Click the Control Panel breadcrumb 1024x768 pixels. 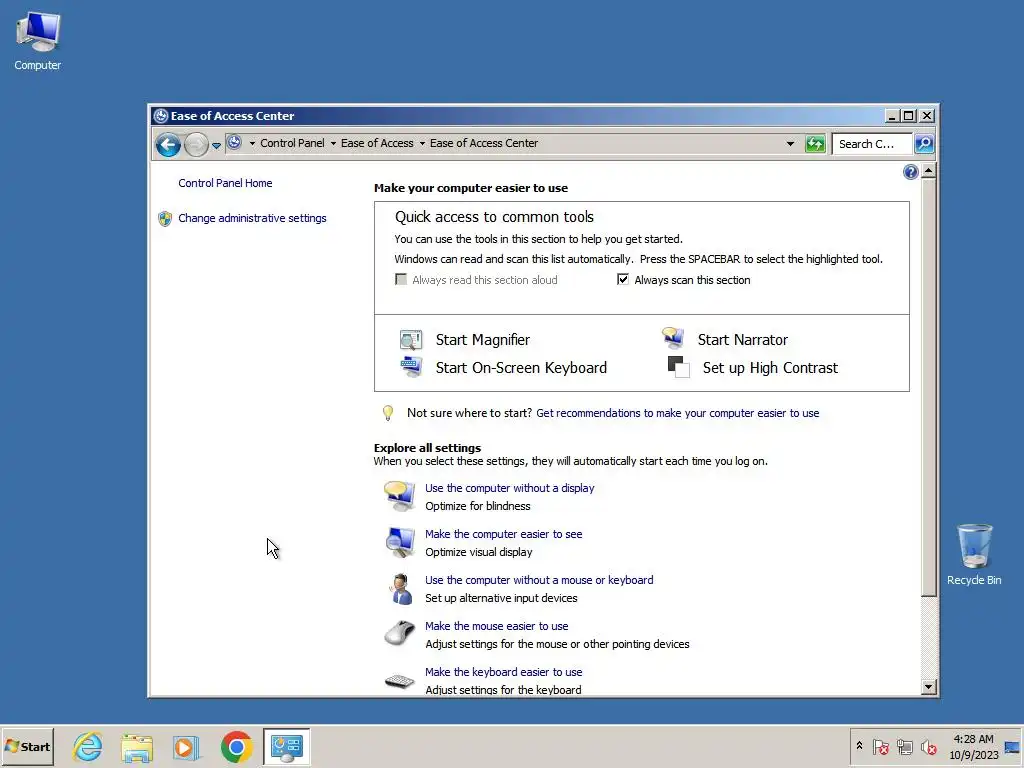292,143
